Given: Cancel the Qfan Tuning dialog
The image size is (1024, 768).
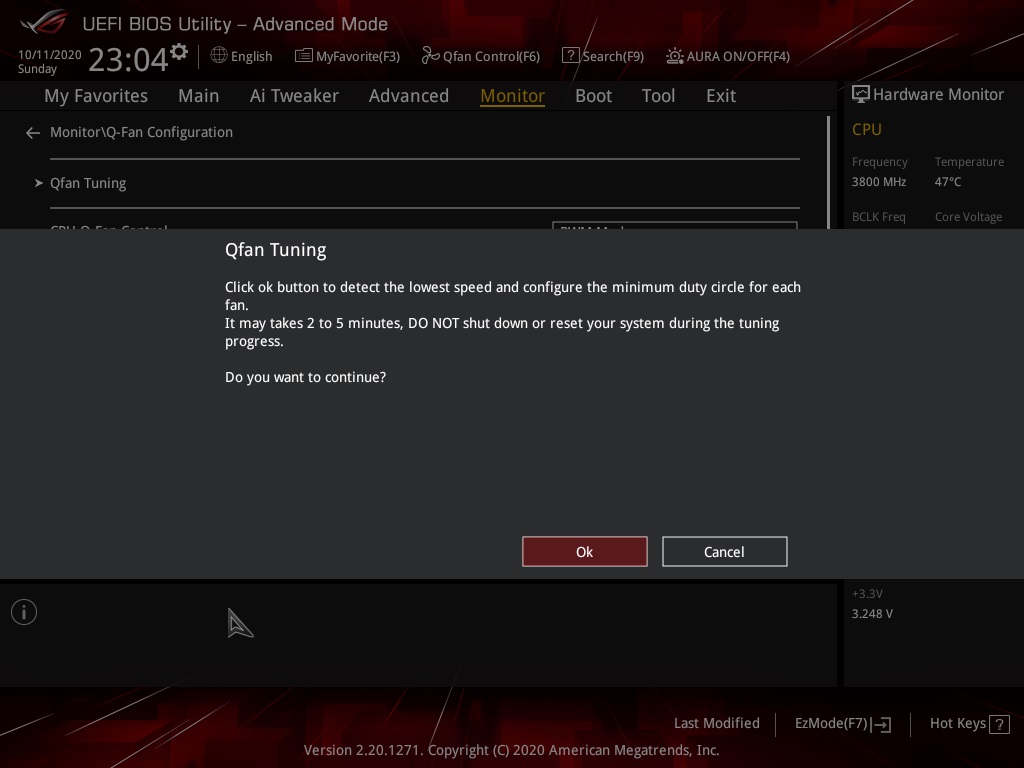Looking at the screenshot, I should (x=724, y=552).
